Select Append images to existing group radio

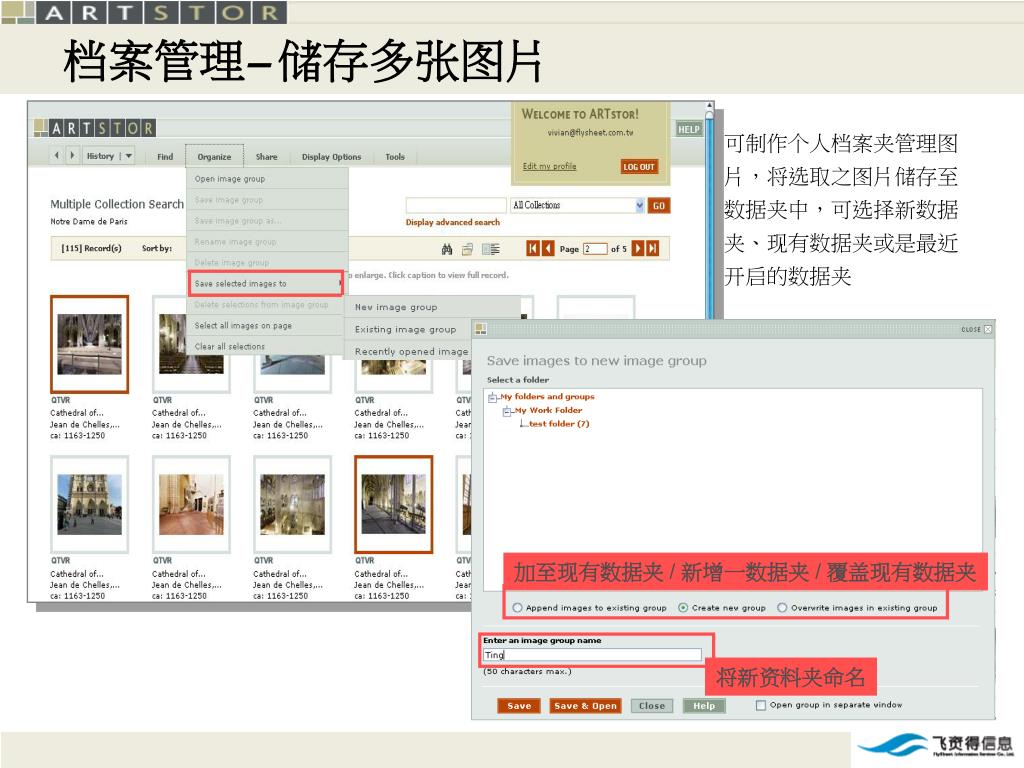coord(517,608)
